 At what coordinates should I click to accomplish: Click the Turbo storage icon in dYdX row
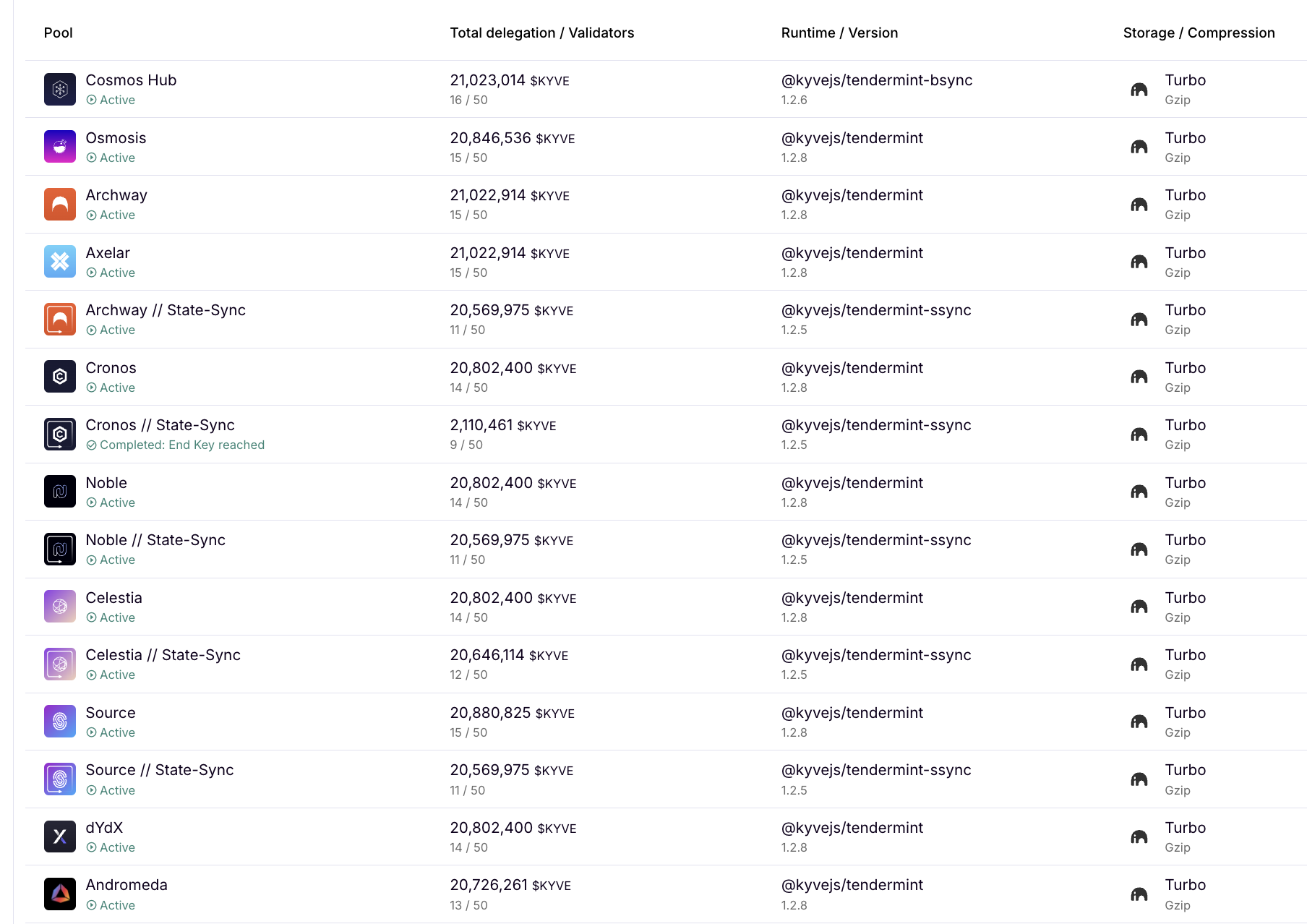click(1139, 837)
